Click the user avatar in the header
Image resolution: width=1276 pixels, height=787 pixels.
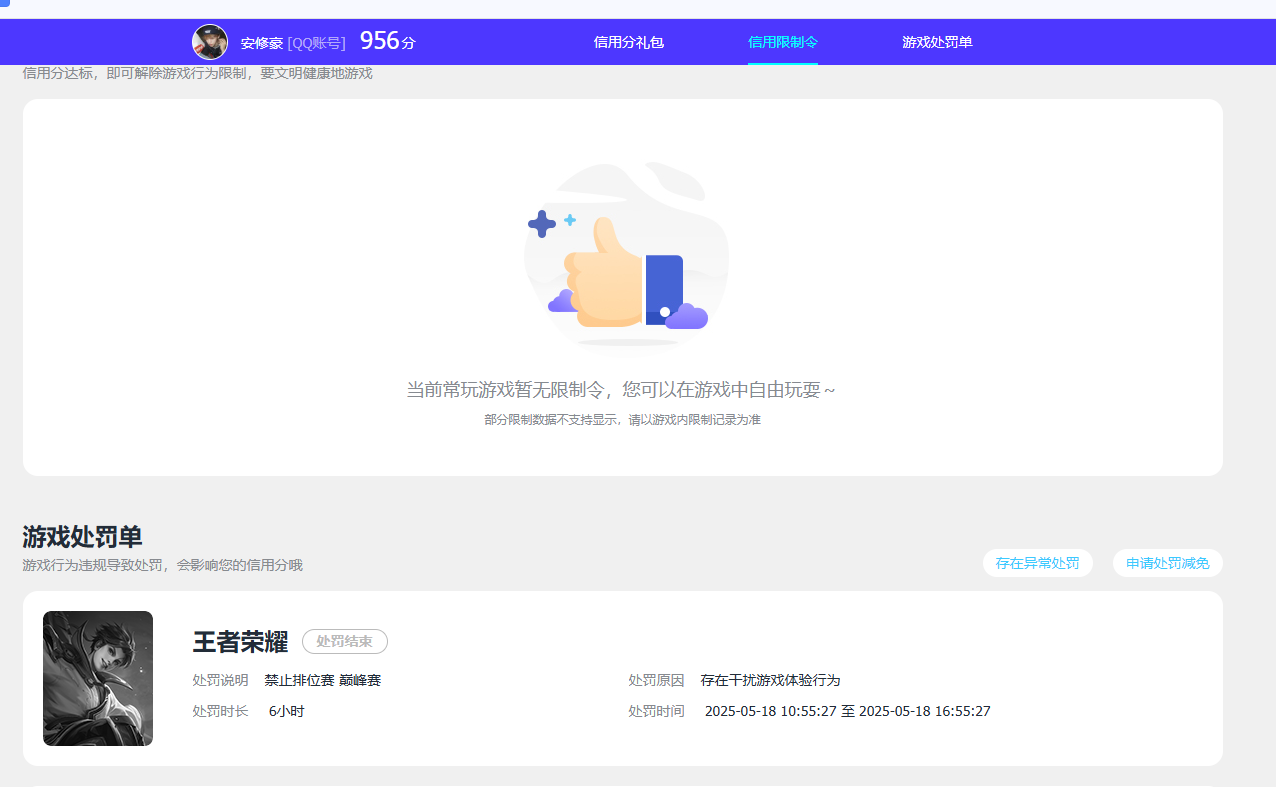click(210, 42)
